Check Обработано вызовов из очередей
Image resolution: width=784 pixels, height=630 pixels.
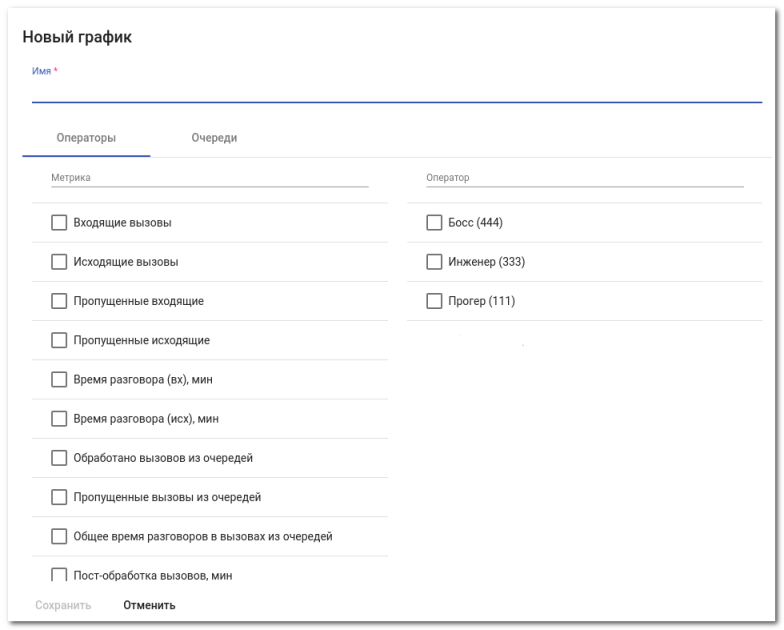59,458
